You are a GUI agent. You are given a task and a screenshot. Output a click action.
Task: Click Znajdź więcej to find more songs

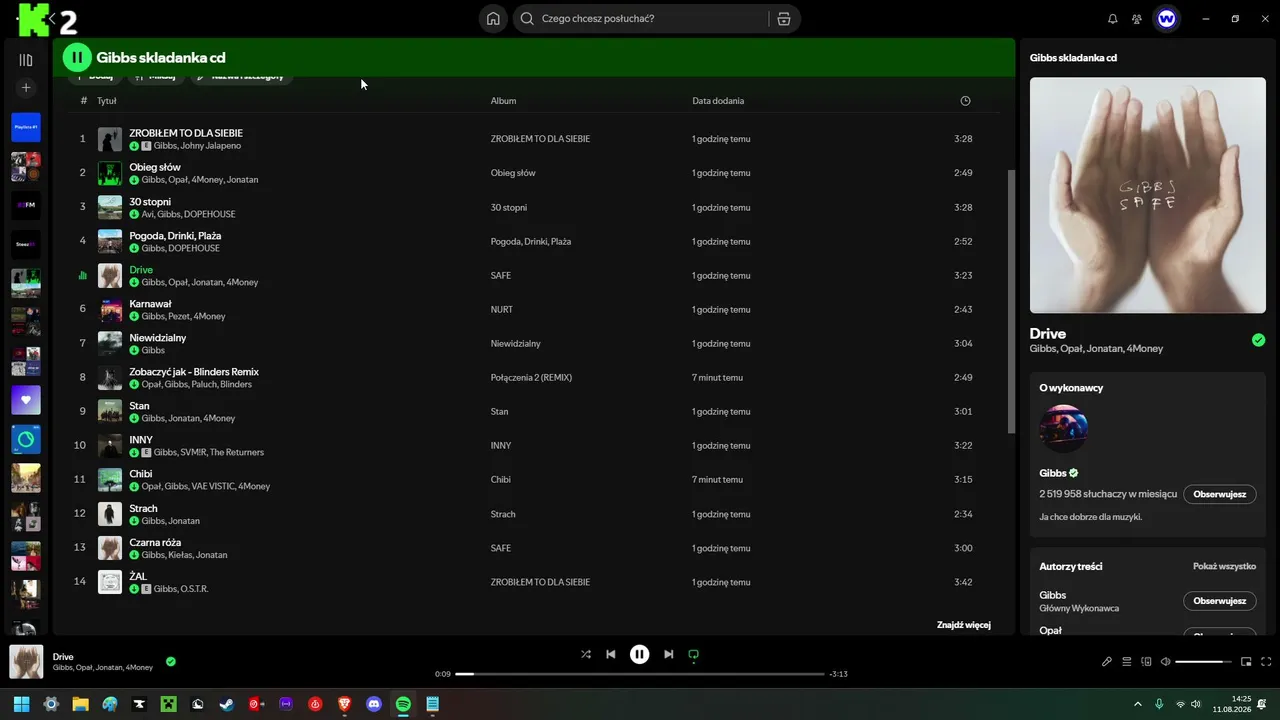964,625
